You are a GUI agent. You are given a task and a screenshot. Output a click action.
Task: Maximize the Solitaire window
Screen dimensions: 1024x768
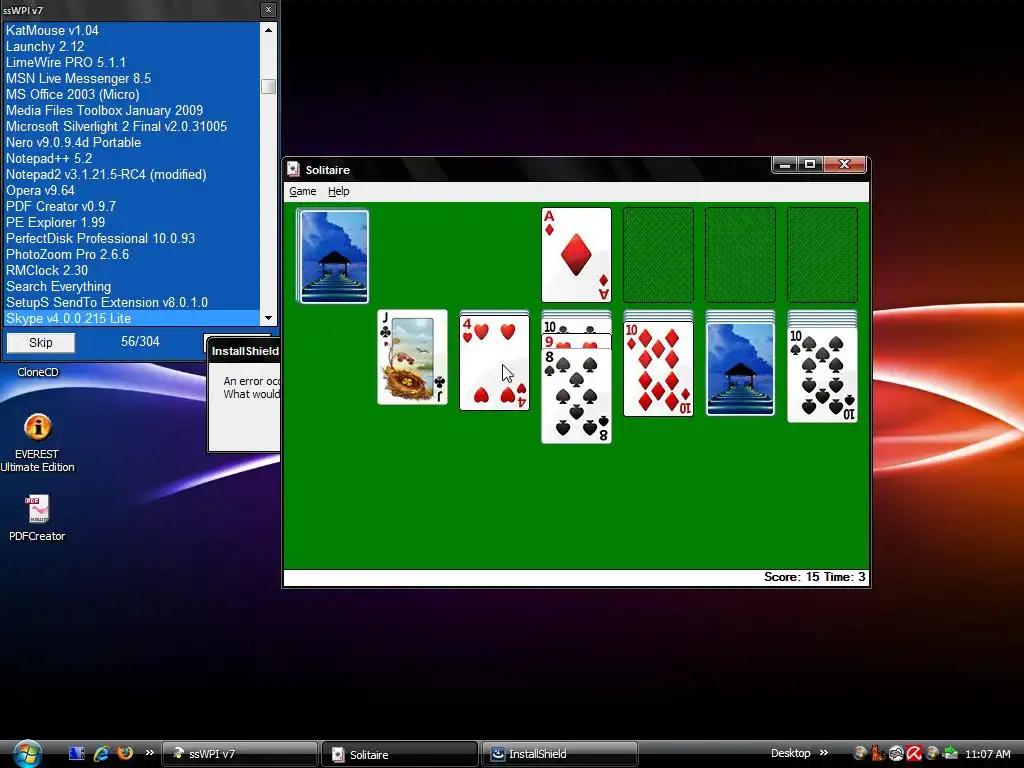coord(810,165)
